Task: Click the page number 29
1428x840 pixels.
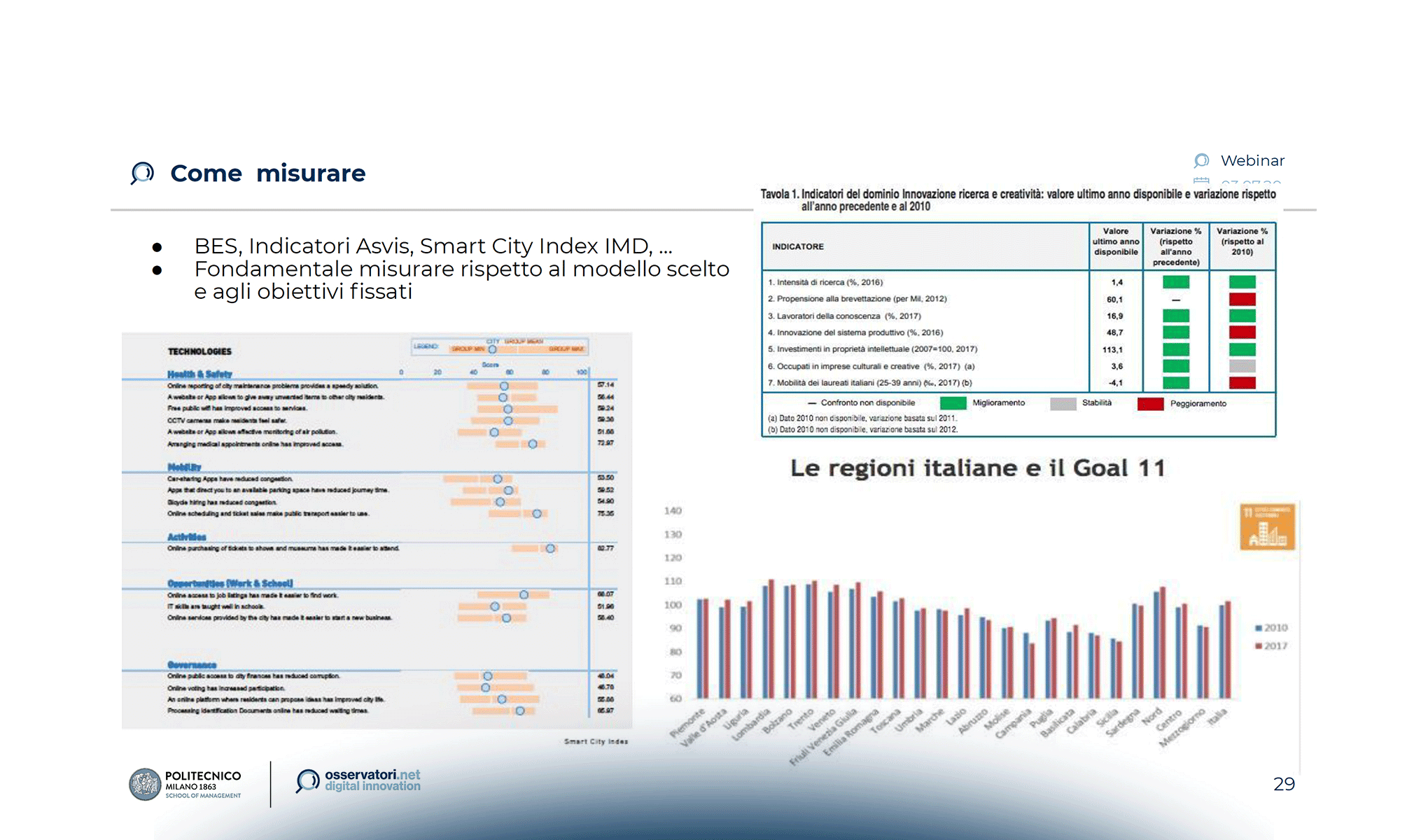Action: 1284,785
